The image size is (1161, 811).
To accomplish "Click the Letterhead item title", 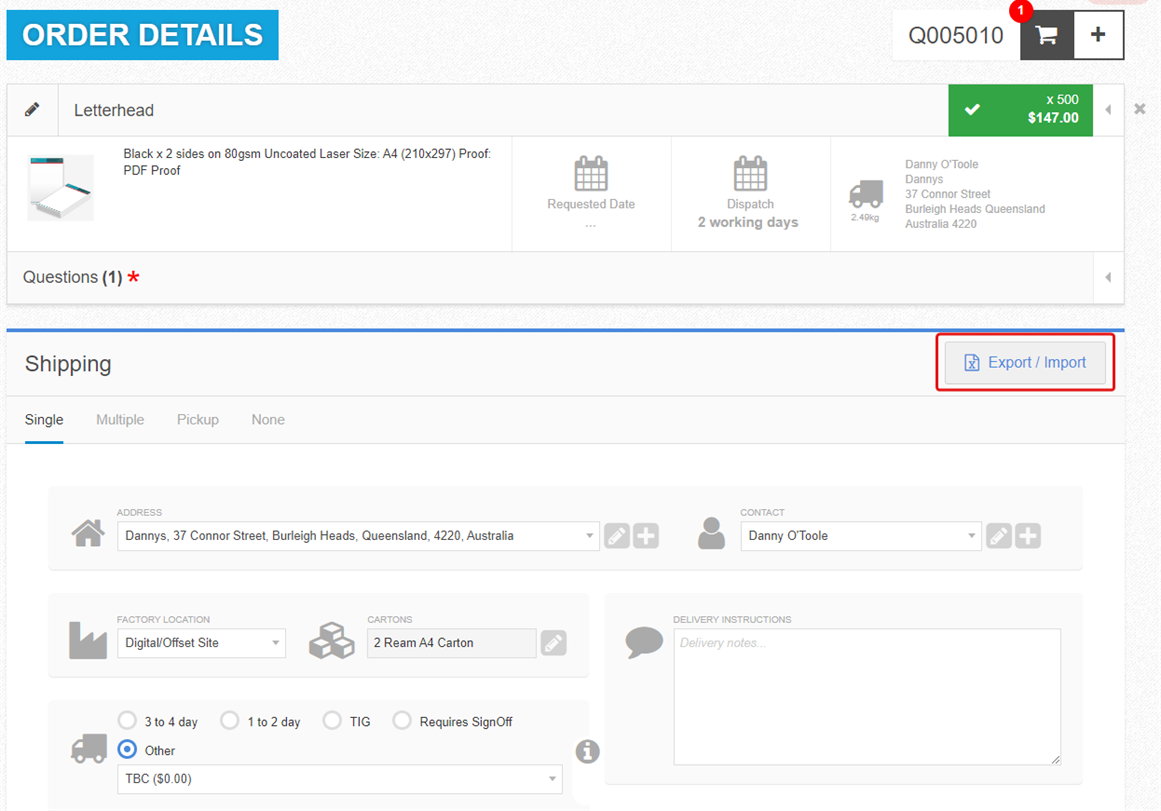I will pos(114,110).
